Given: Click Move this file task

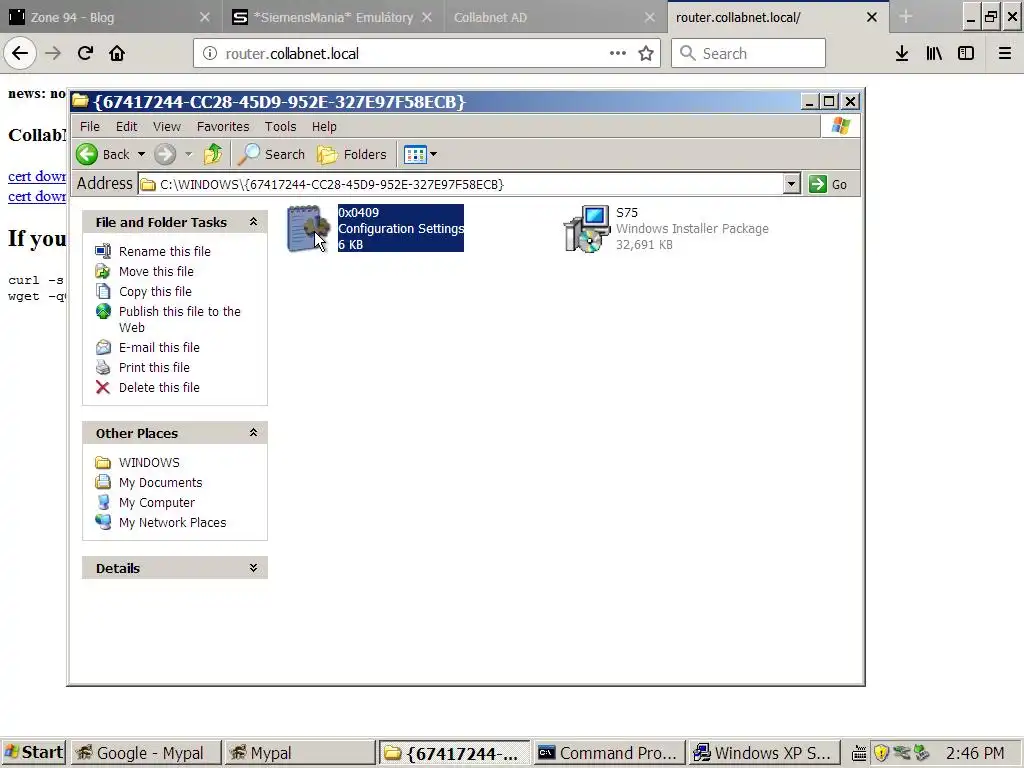Looking at the screenshot, I should tap(156, 272).
